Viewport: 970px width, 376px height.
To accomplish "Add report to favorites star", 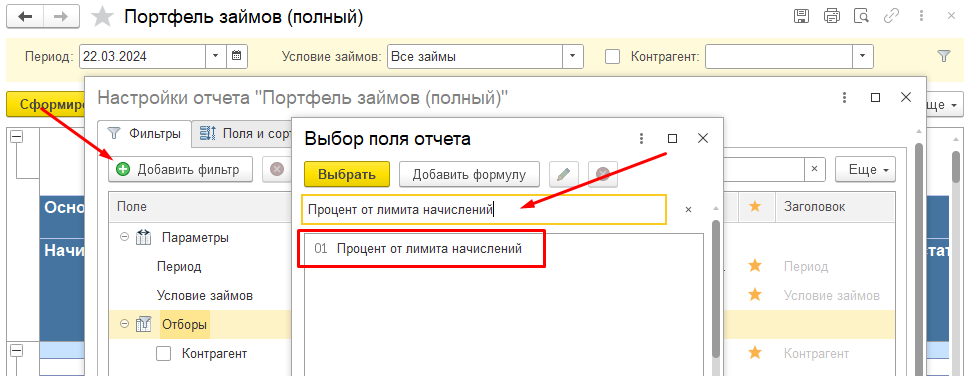I will 102,17.
